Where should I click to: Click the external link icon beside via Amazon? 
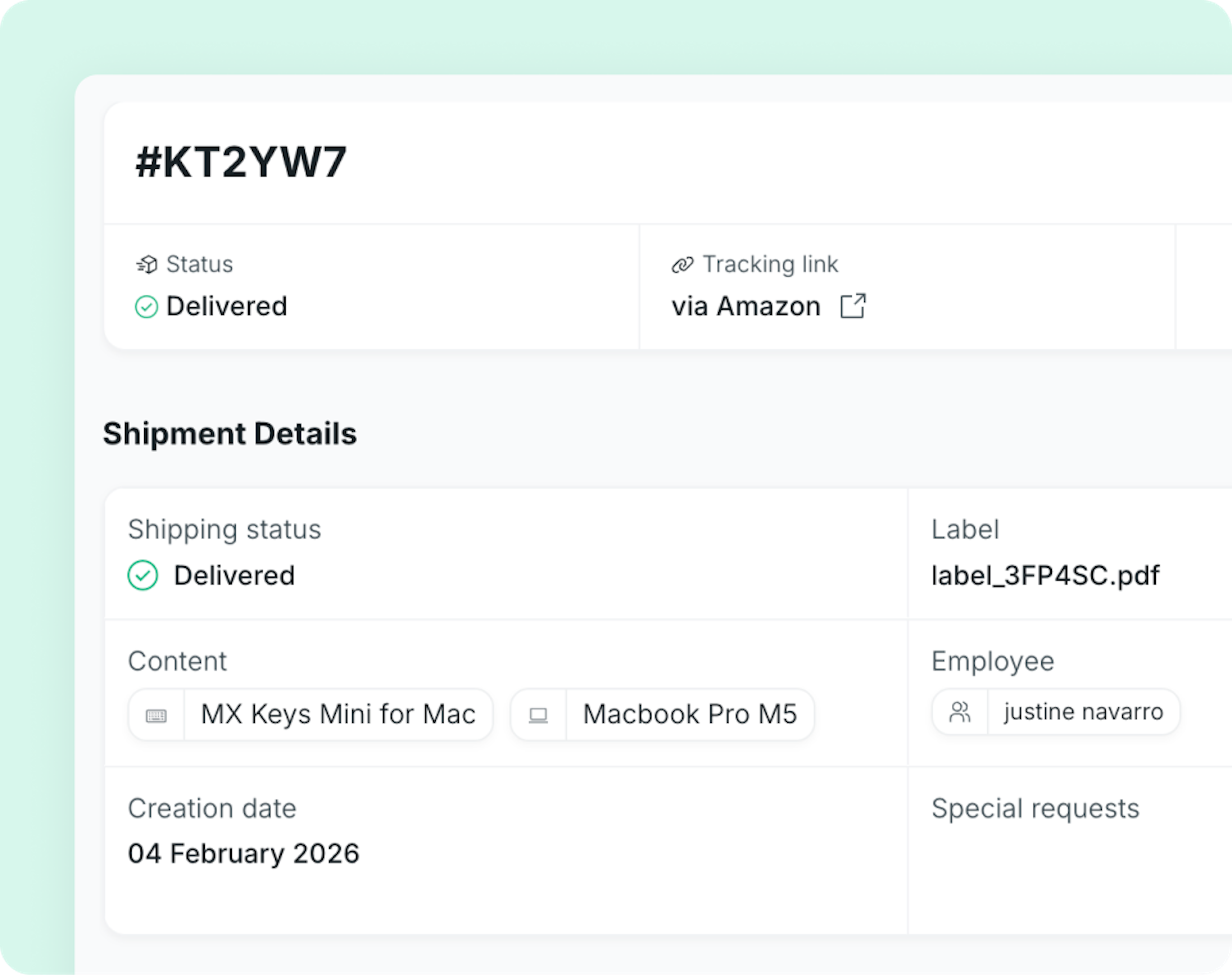click(x=853, y=306)
